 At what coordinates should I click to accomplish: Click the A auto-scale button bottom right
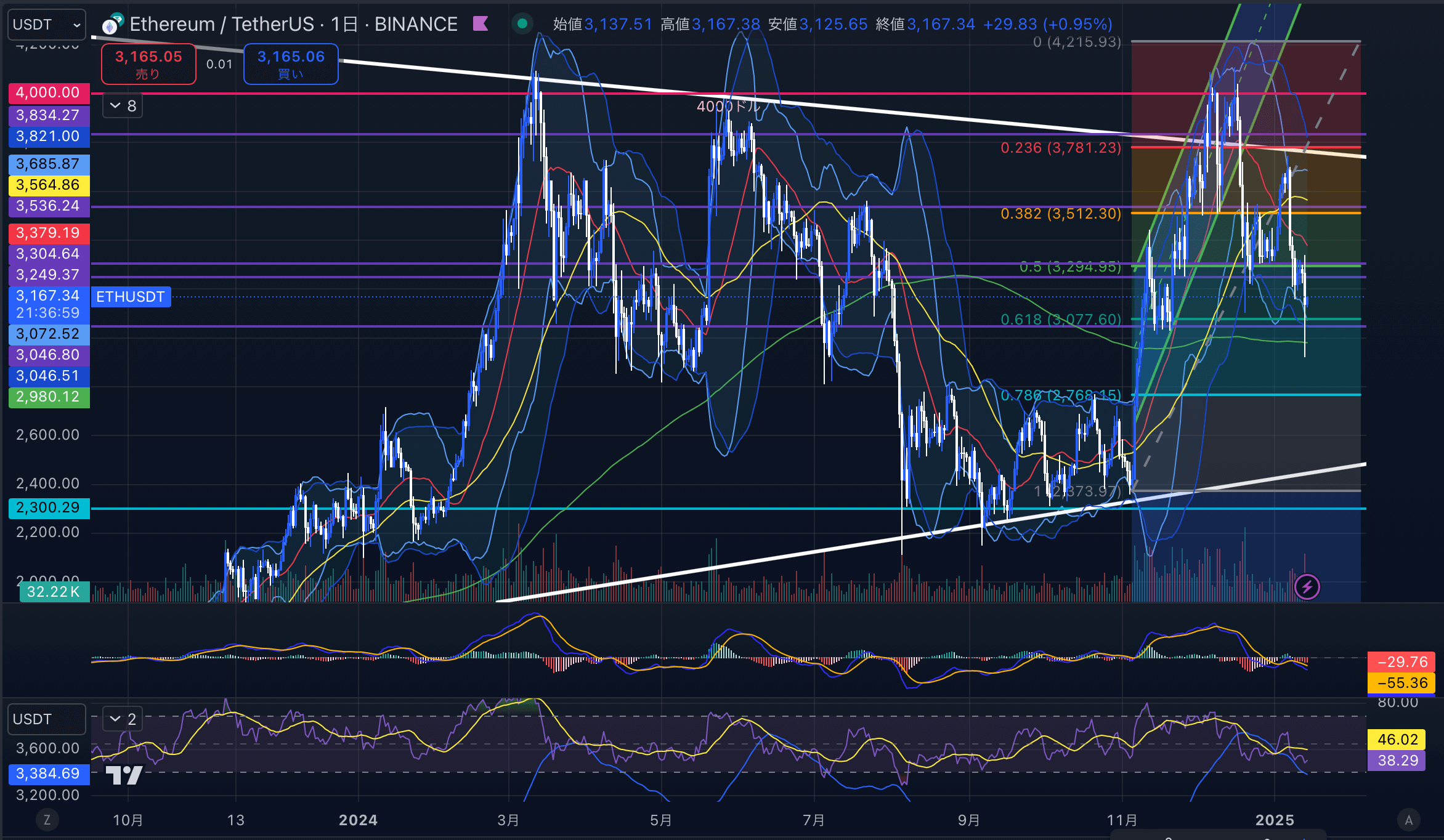1408,820
